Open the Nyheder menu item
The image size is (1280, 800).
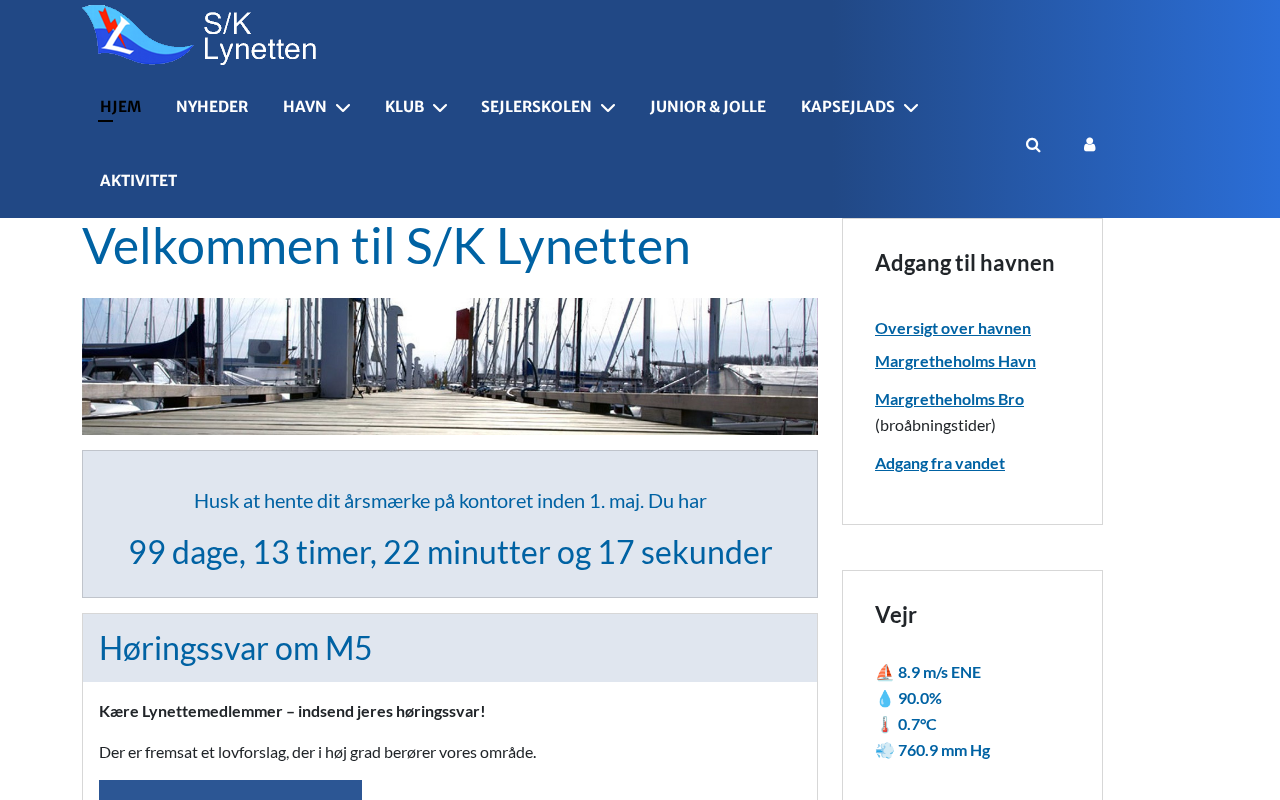(x=212, y=107)
